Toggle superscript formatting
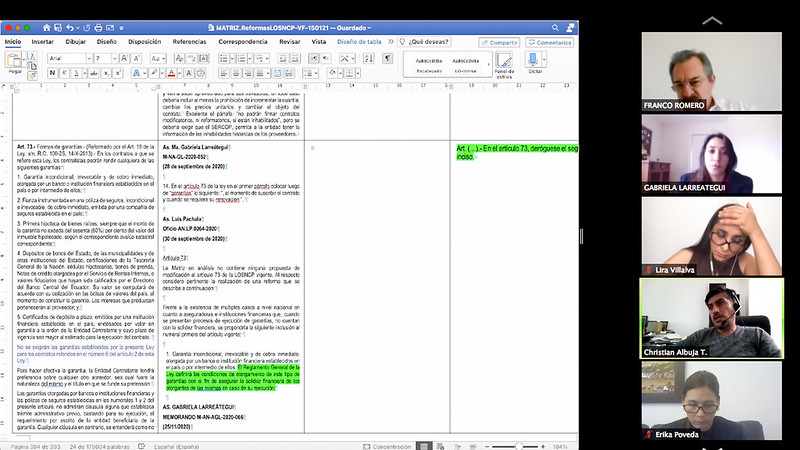This screenshot has width=800, height=450. (x=118, y=73)
